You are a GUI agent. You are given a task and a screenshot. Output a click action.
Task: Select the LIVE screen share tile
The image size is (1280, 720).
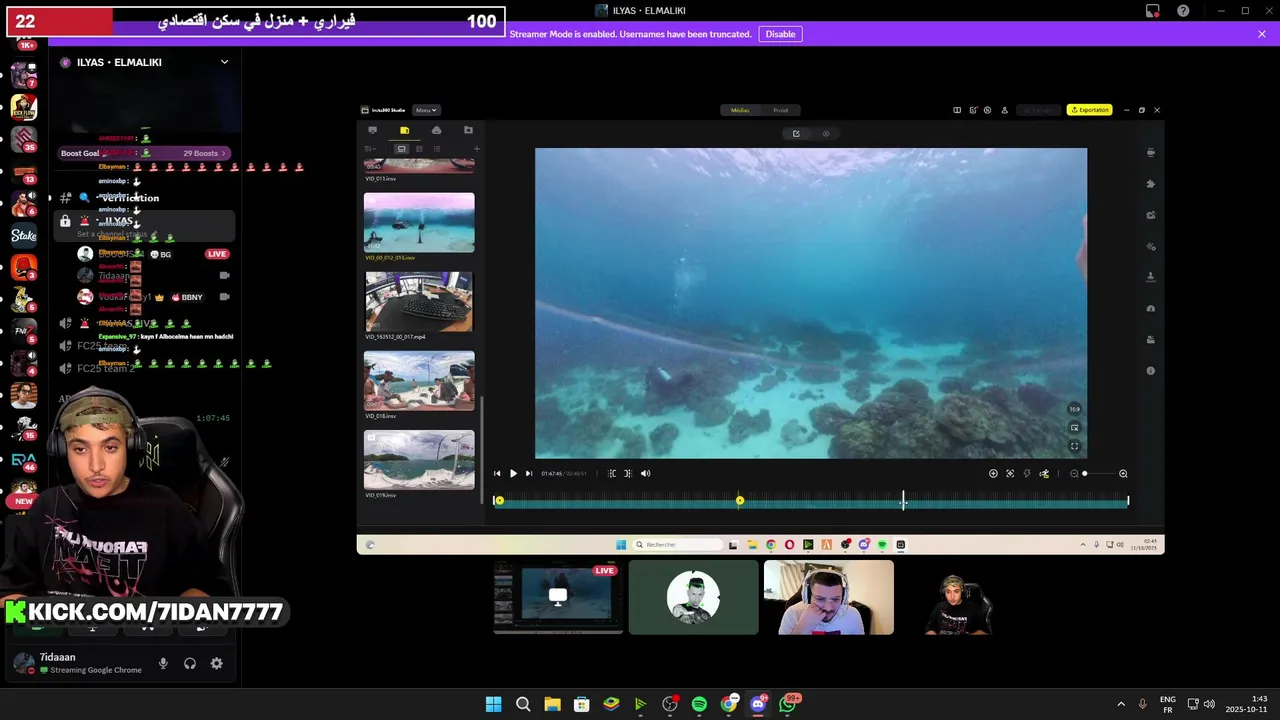558,597
